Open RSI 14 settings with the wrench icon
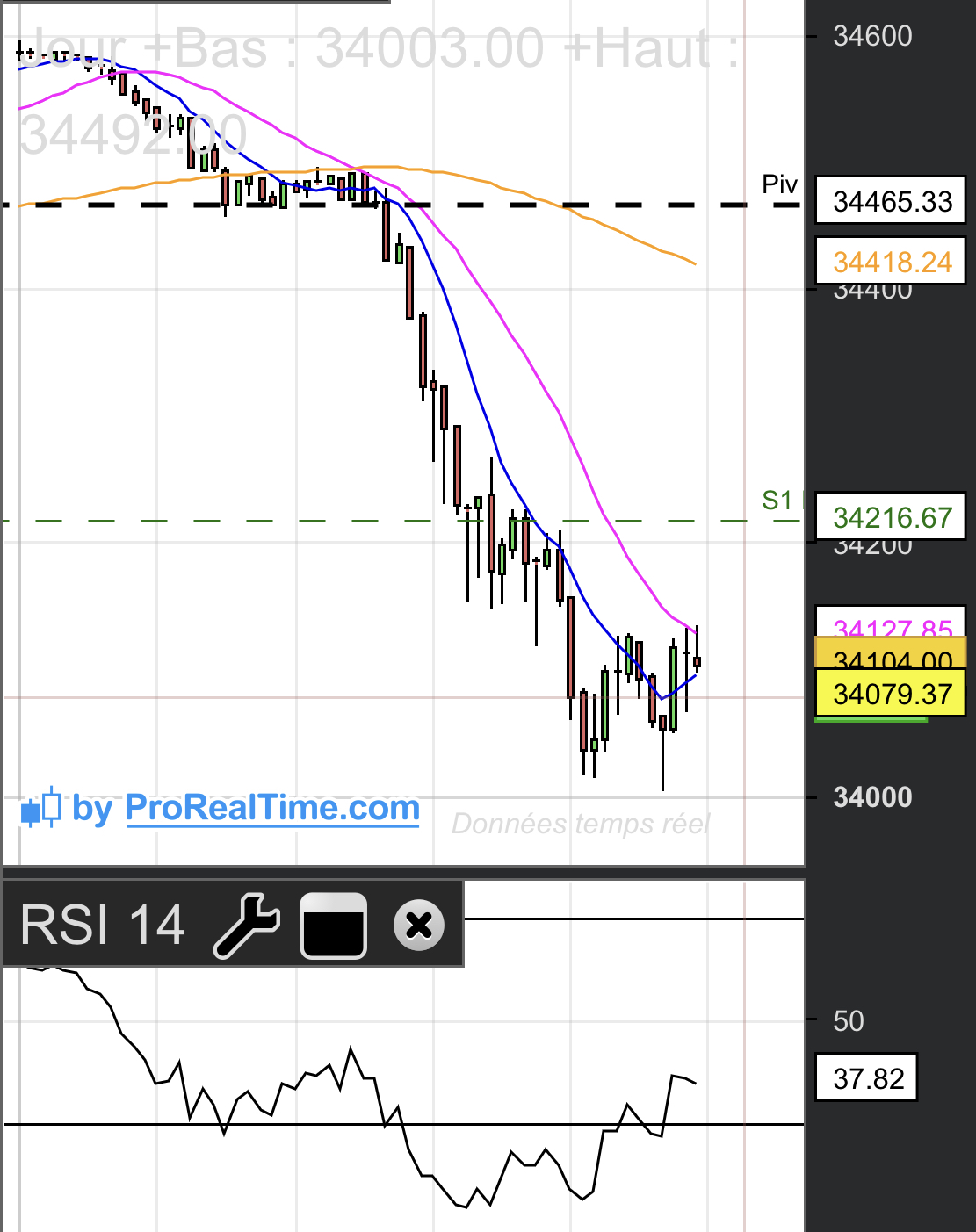976x1232 pixels. click(x=247, y=925)
